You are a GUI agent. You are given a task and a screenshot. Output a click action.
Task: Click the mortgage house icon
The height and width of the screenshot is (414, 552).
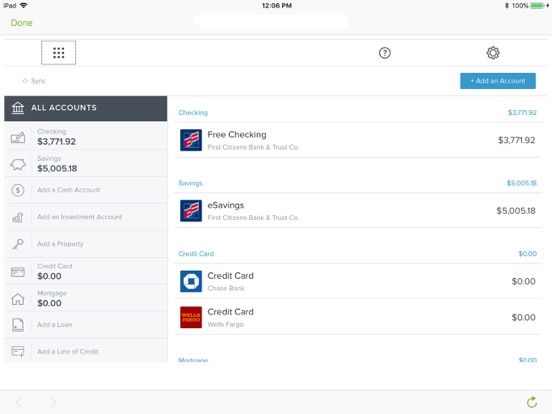pyautogui.click(x=18, y=299)
